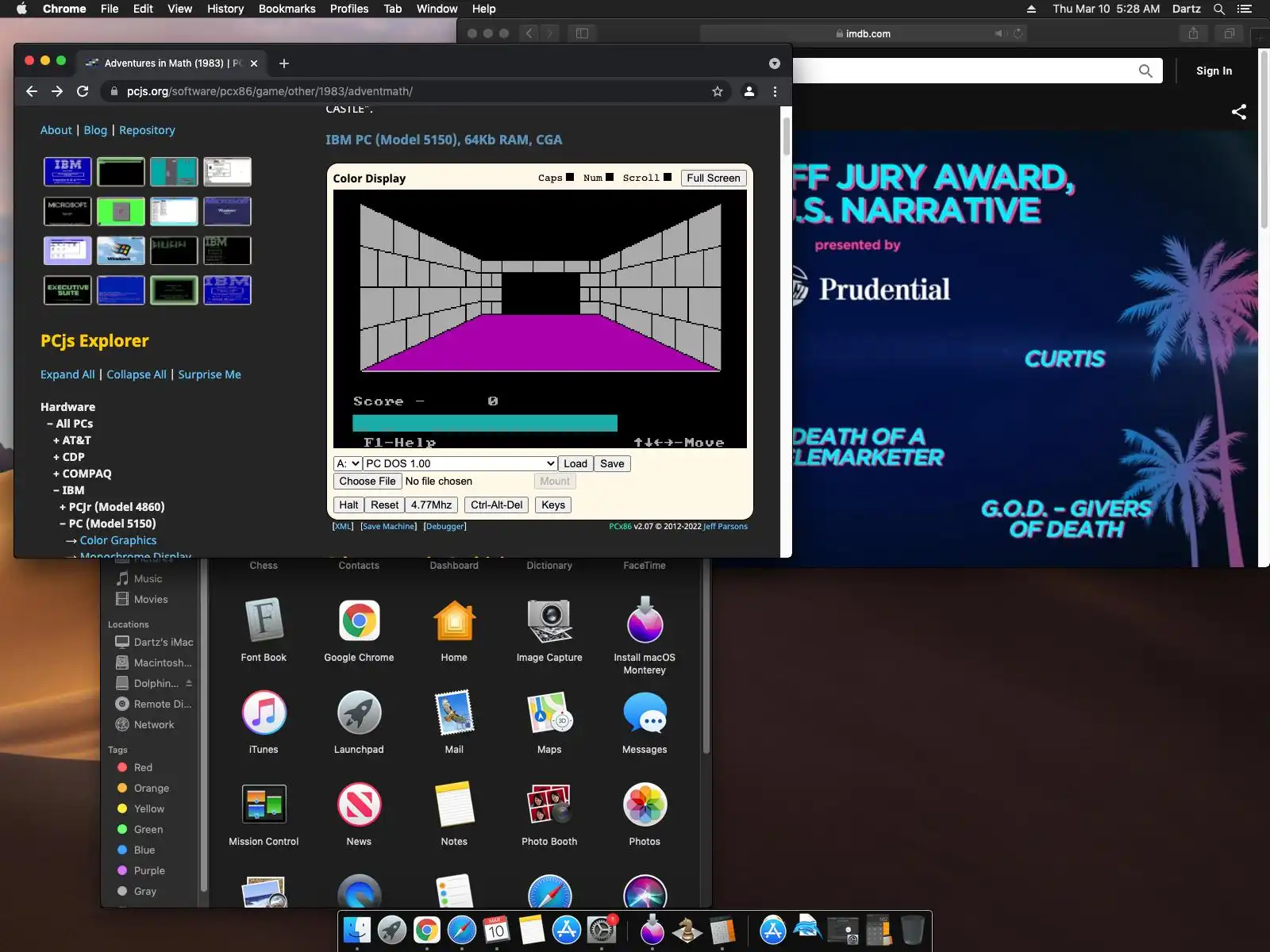Click the Load diskette button
This screenshot has width=1270, height=952.
575,464
